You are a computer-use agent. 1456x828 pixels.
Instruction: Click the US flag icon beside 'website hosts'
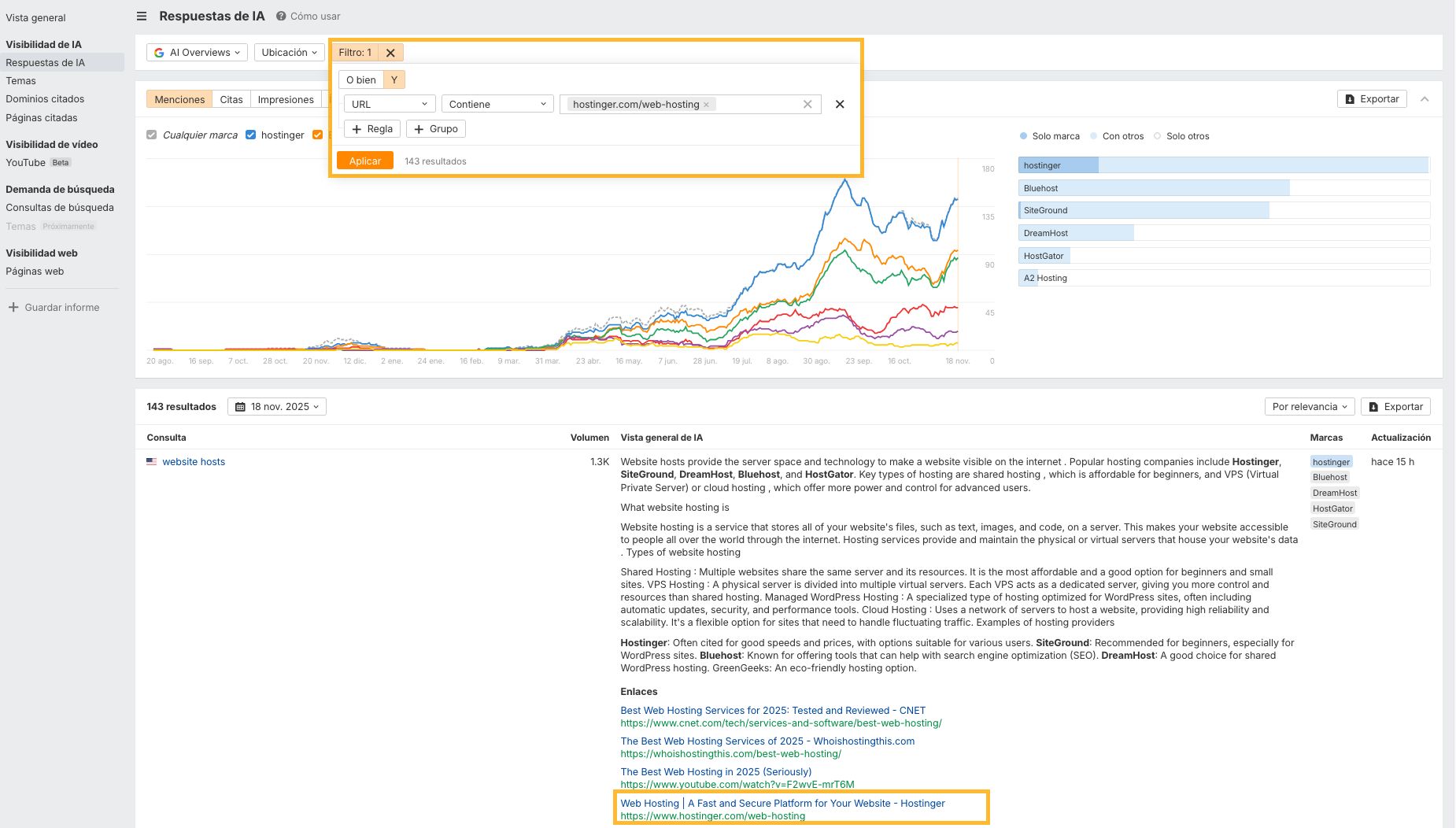(151, 462)
